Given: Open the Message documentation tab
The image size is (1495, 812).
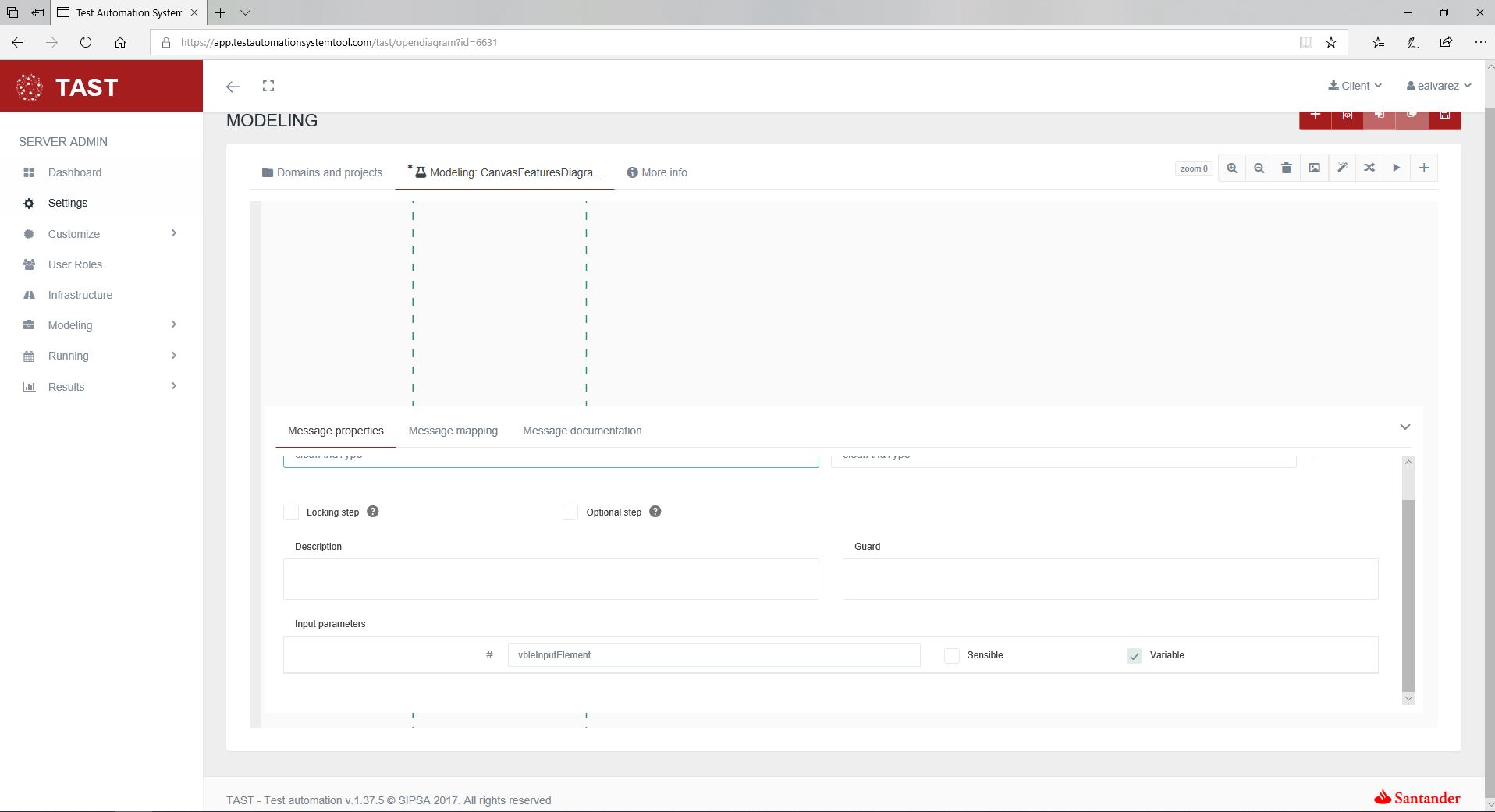Looking at the screenshot, I should (582, 431).
